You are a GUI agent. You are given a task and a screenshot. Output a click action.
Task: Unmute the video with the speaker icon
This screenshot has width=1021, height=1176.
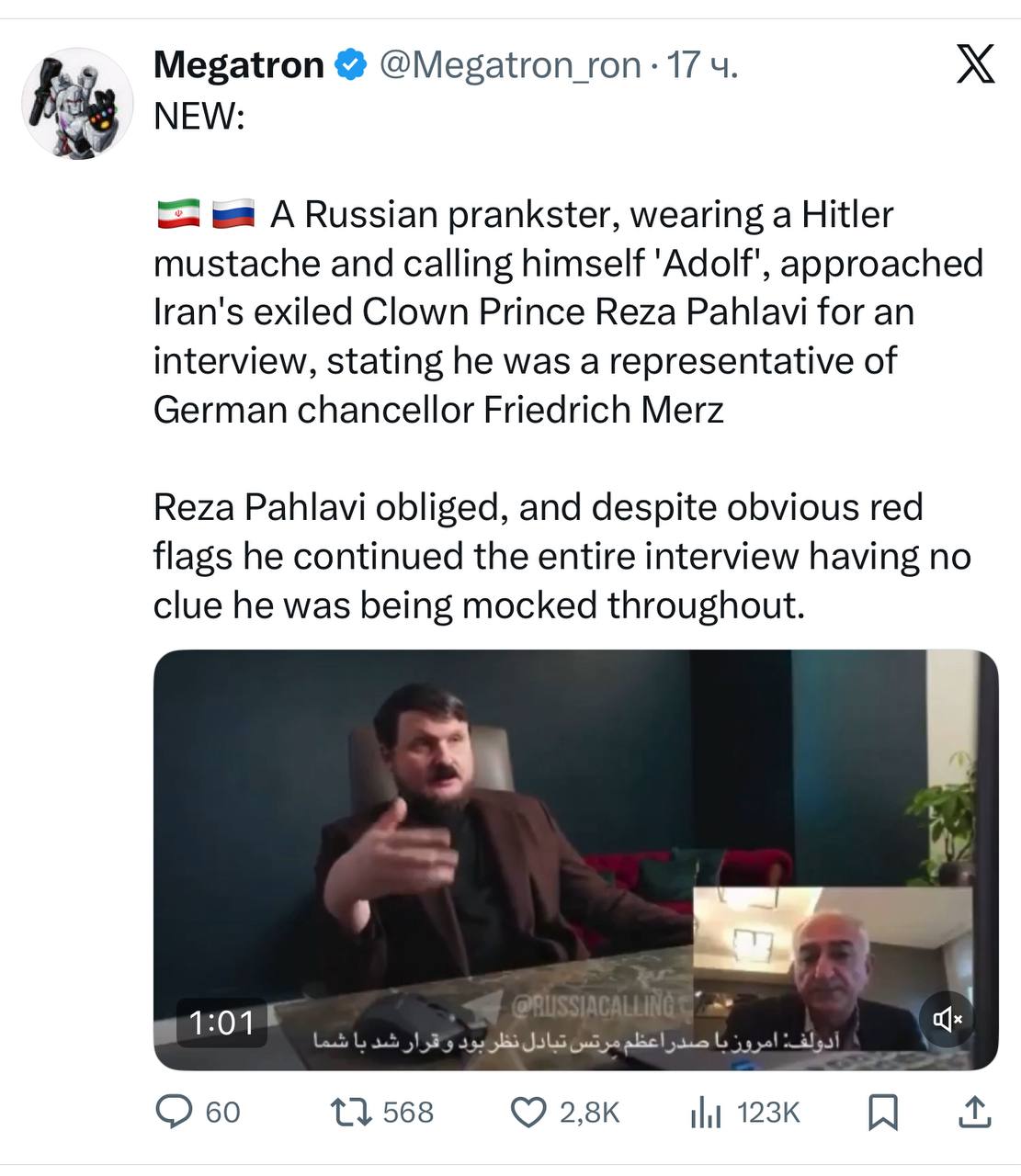[947, 1018]
